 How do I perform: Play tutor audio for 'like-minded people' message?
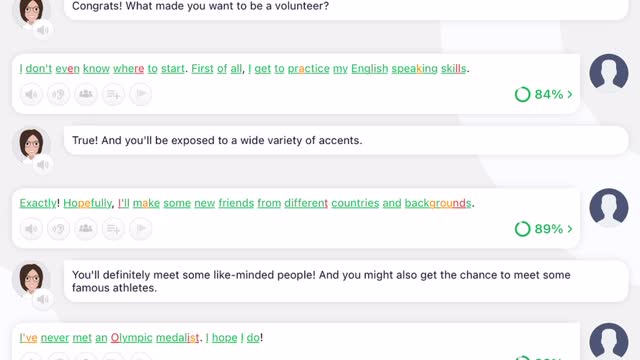click(42, 300)
